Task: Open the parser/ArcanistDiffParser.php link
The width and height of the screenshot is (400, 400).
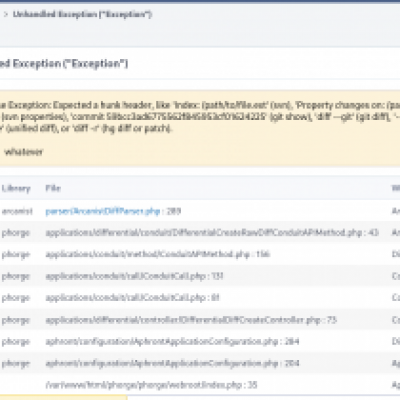Action: coord(103,211)
